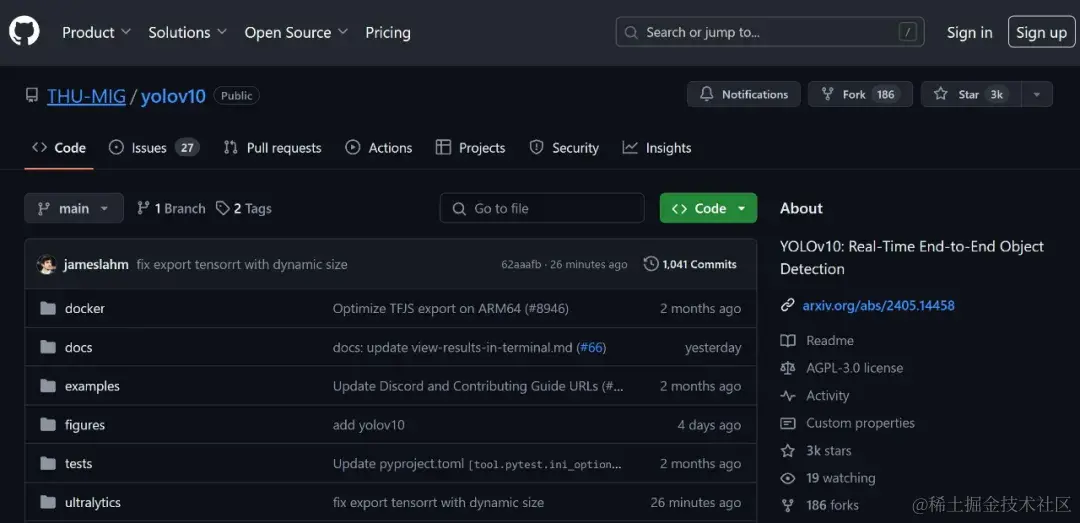Open the main branch selector dropdown
Image resolution: width=1080 pixels, height=523 pixels.
tap(74, 208)
